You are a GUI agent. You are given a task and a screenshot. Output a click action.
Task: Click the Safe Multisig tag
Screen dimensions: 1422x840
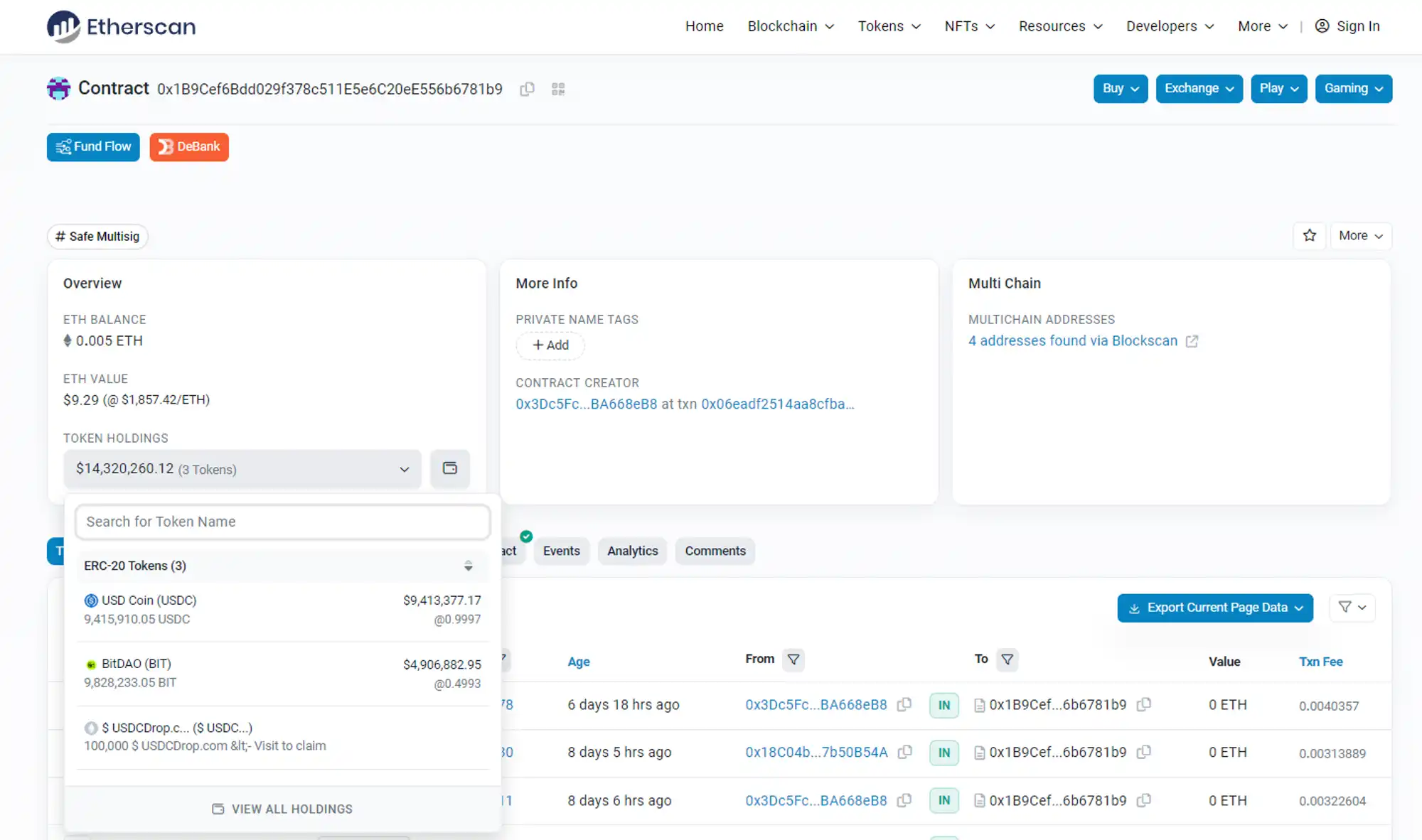point(97,237)
